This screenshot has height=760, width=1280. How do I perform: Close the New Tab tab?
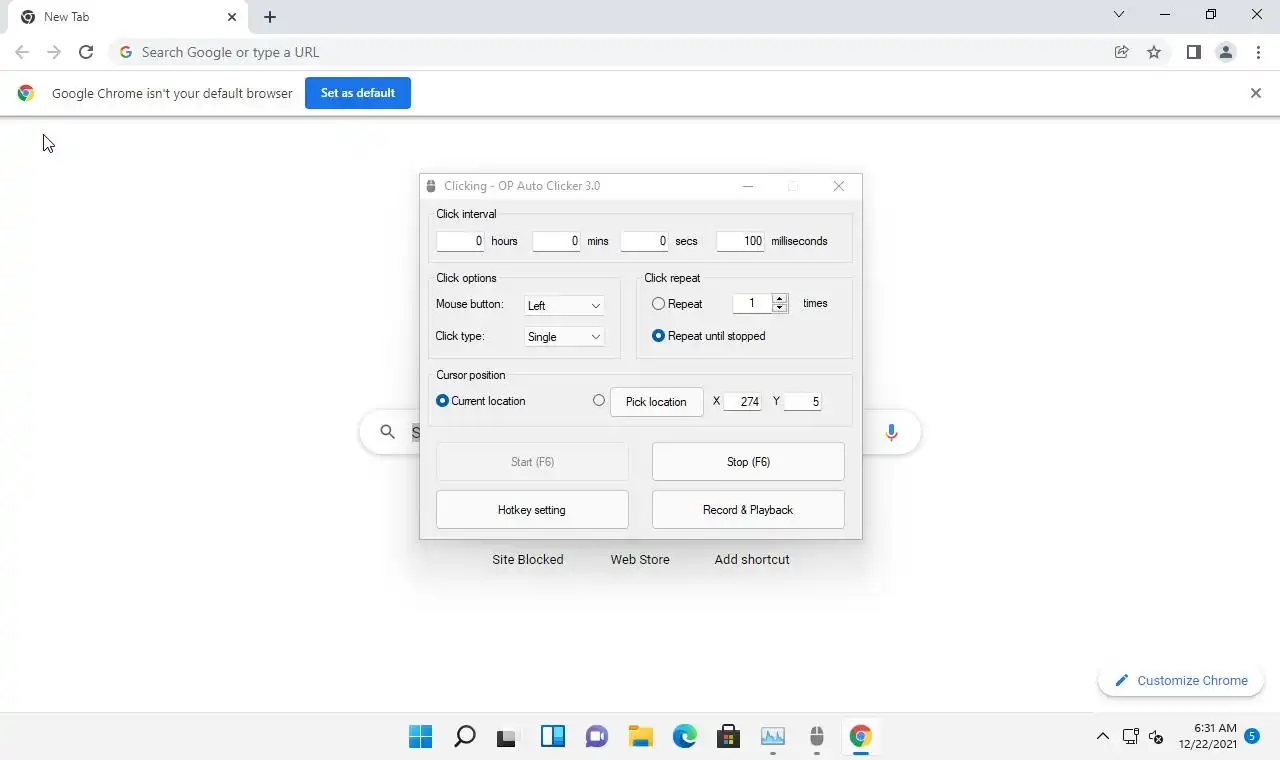(x=232, y=17)
